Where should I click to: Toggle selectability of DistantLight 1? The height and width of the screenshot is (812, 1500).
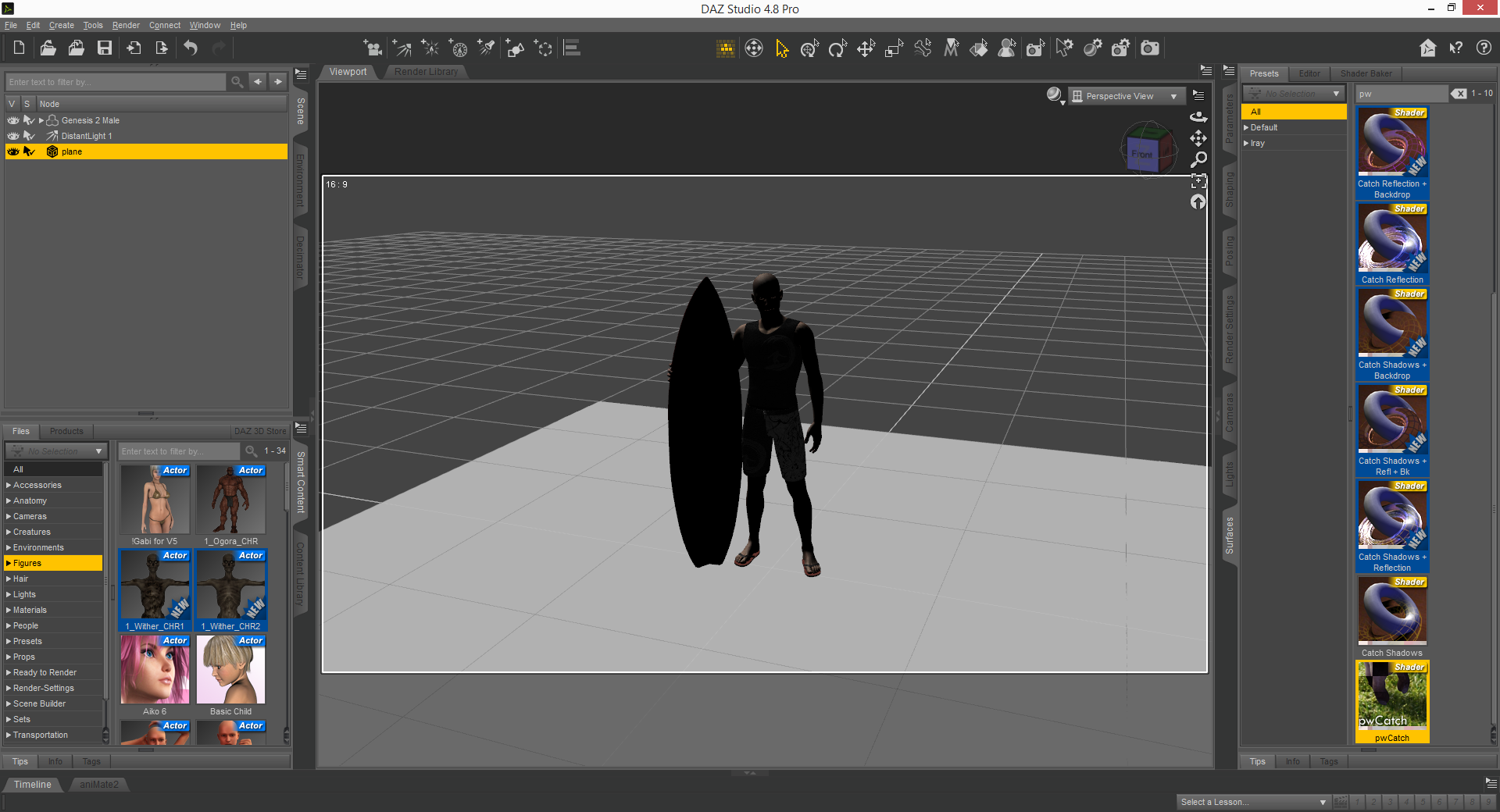click(29, 136)
